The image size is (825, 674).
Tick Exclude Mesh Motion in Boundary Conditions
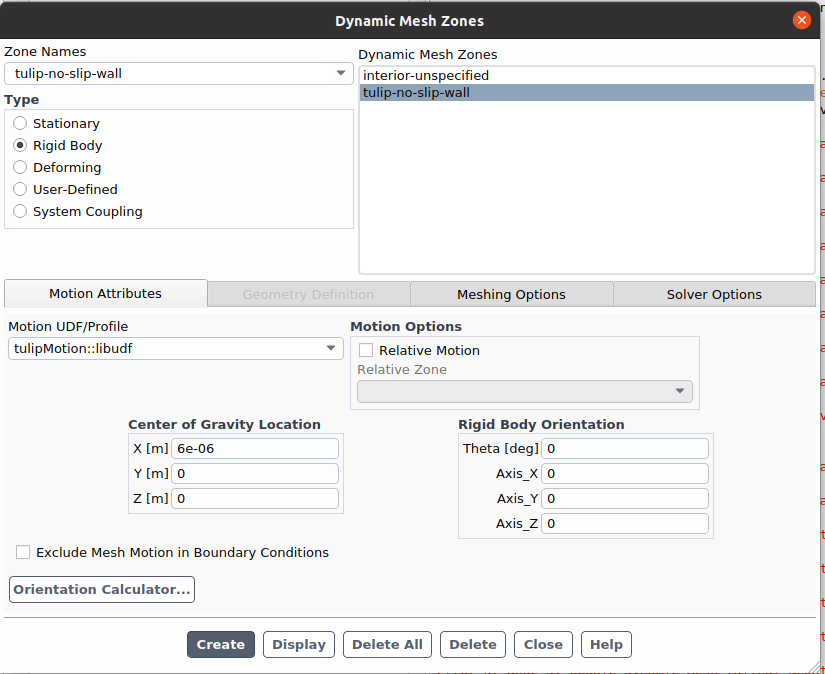[x=23, y=553]
